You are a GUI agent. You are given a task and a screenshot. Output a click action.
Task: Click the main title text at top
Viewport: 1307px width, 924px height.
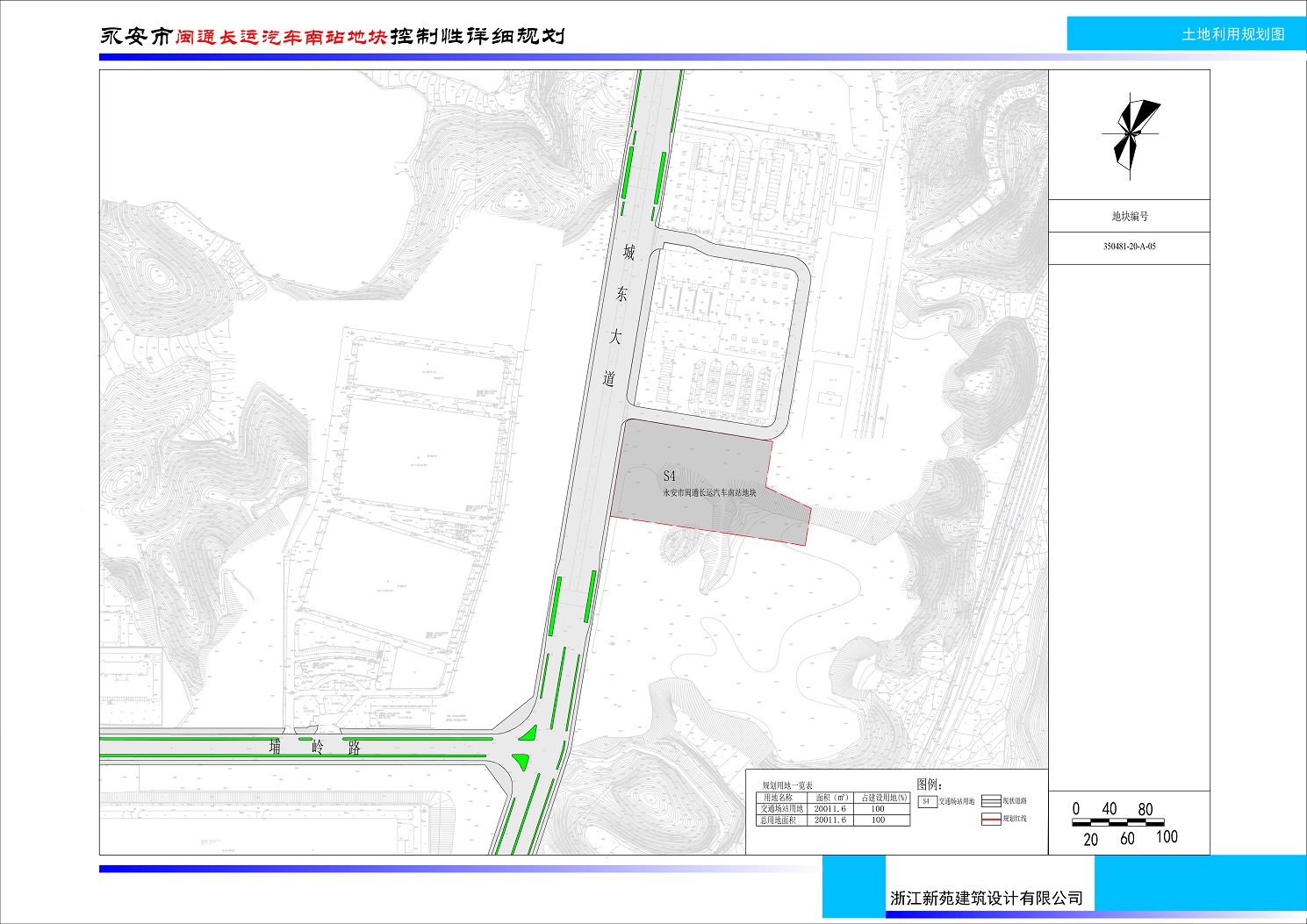pos(333,37)
